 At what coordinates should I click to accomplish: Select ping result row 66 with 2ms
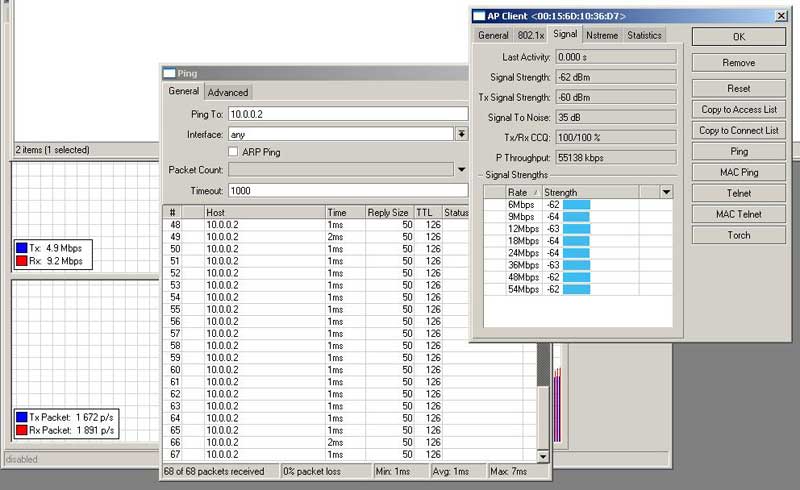pyautogui.click(x=350, y=442)
